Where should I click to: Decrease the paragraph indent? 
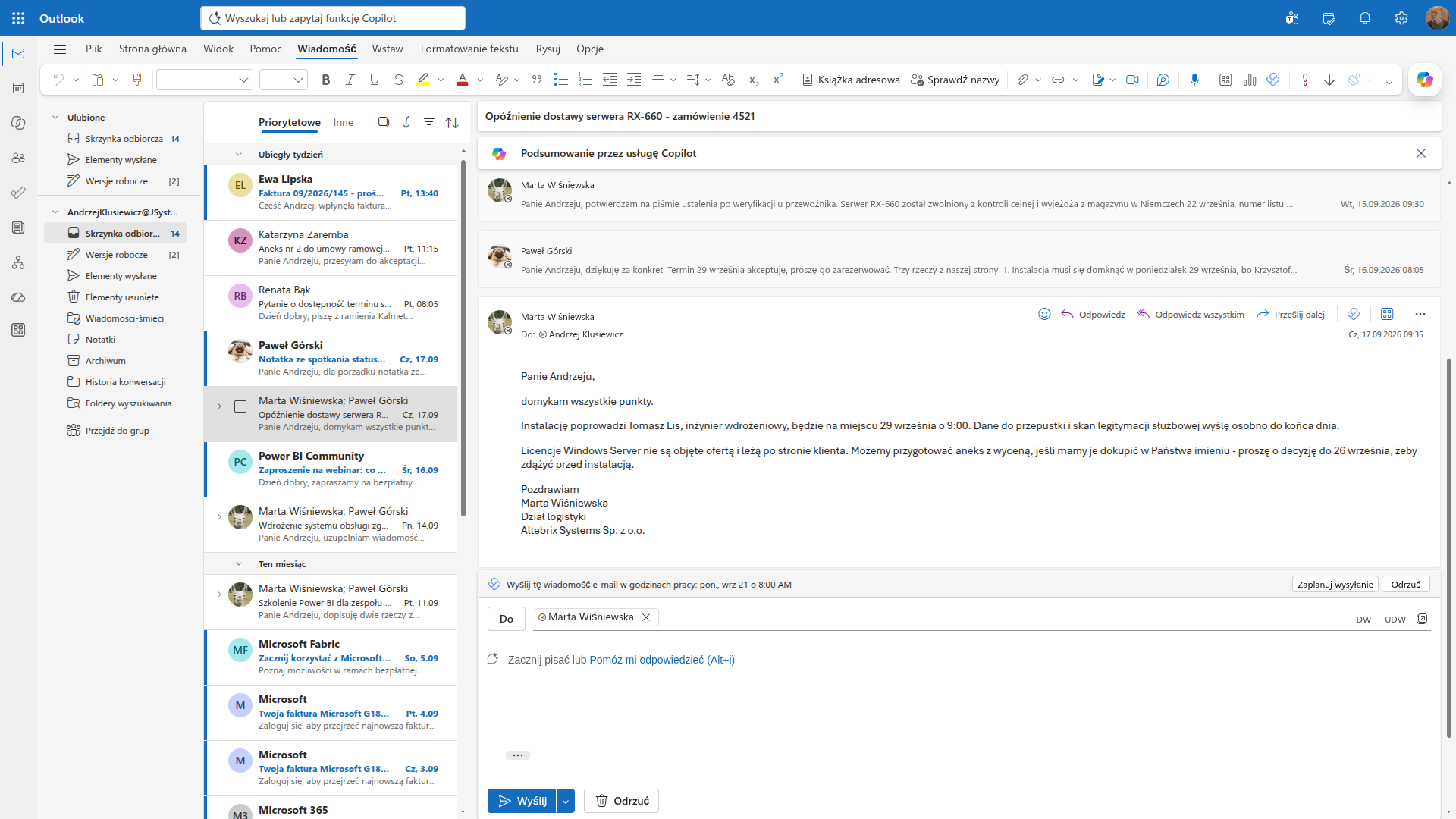point(610,80)
